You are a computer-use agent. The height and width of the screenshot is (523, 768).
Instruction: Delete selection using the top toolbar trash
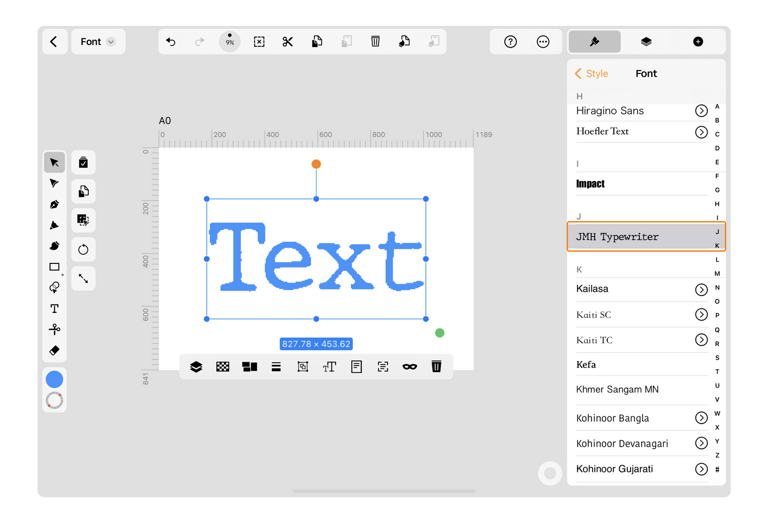[375, 42]
